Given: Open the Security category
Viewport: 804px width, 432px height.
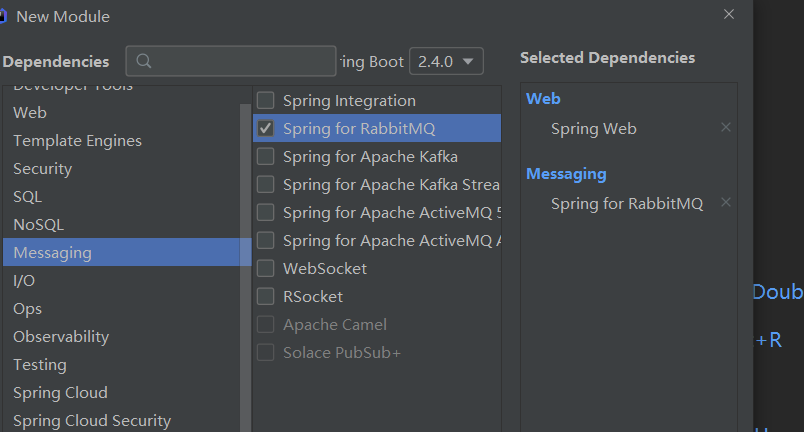Looking at the screenshot, I should pyautogui.click(x=44, y=168).
